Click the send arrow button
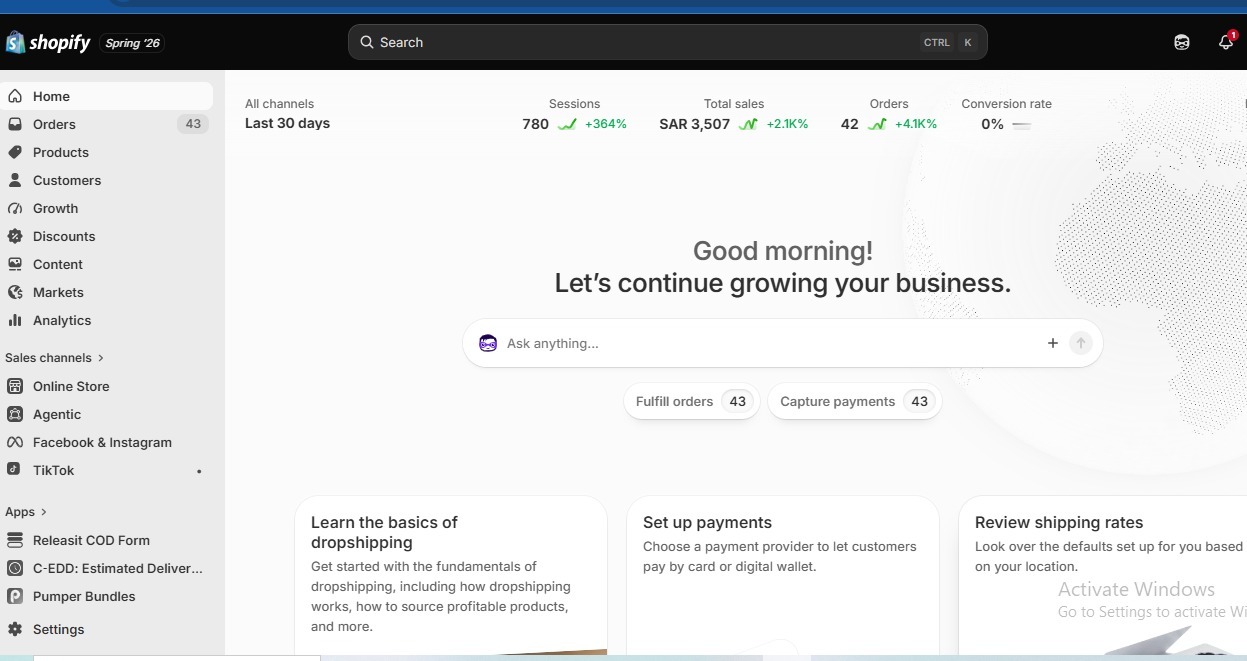 tap(1080, 343)
